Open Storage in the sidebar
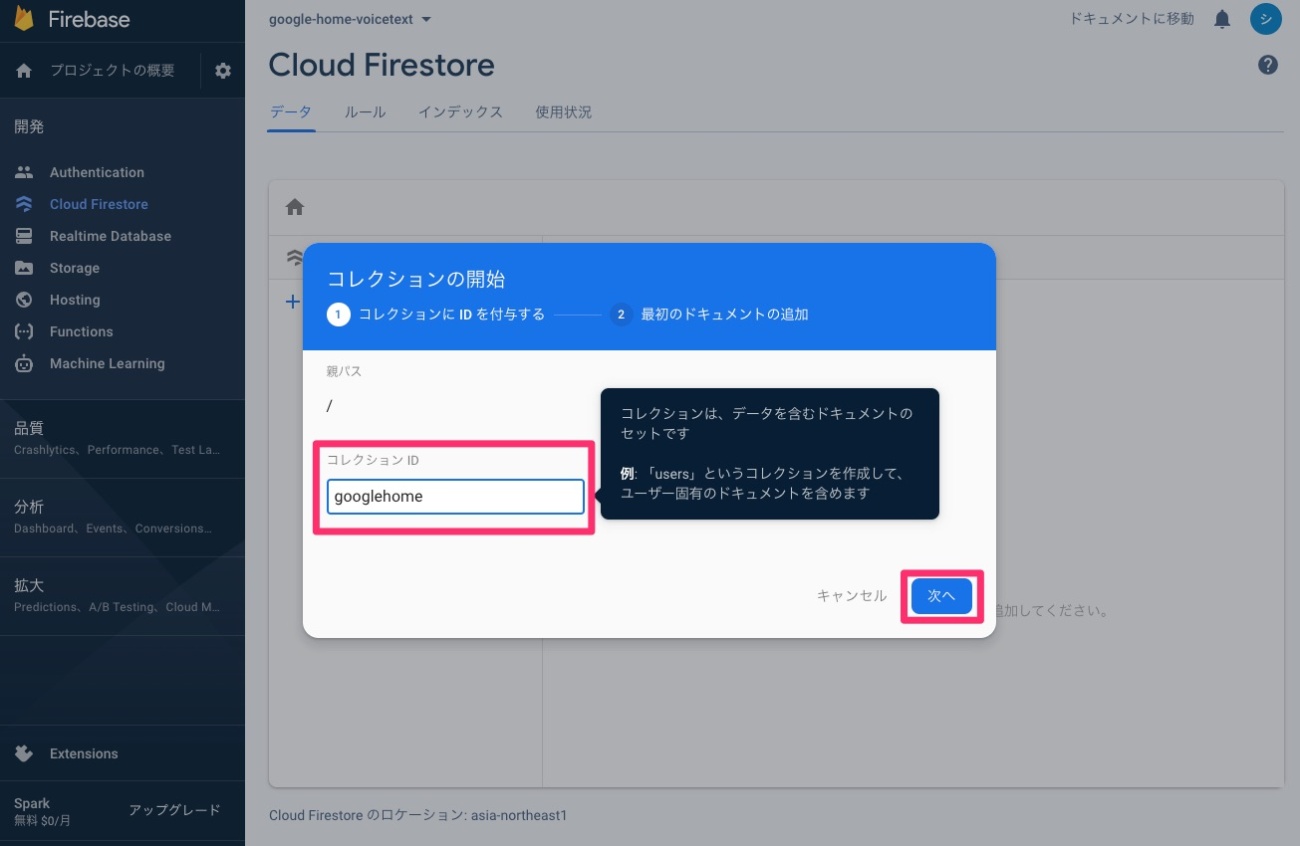The image size is (1300, 846). click(x=74, y=268)
